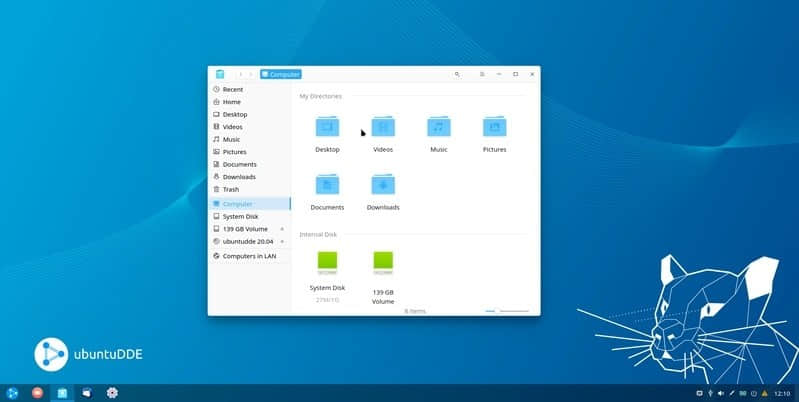Click the Computer breadcrumb in address bar
Image resolution: width=799 pixels, height=402 pixels.
(x=281, y=74)
